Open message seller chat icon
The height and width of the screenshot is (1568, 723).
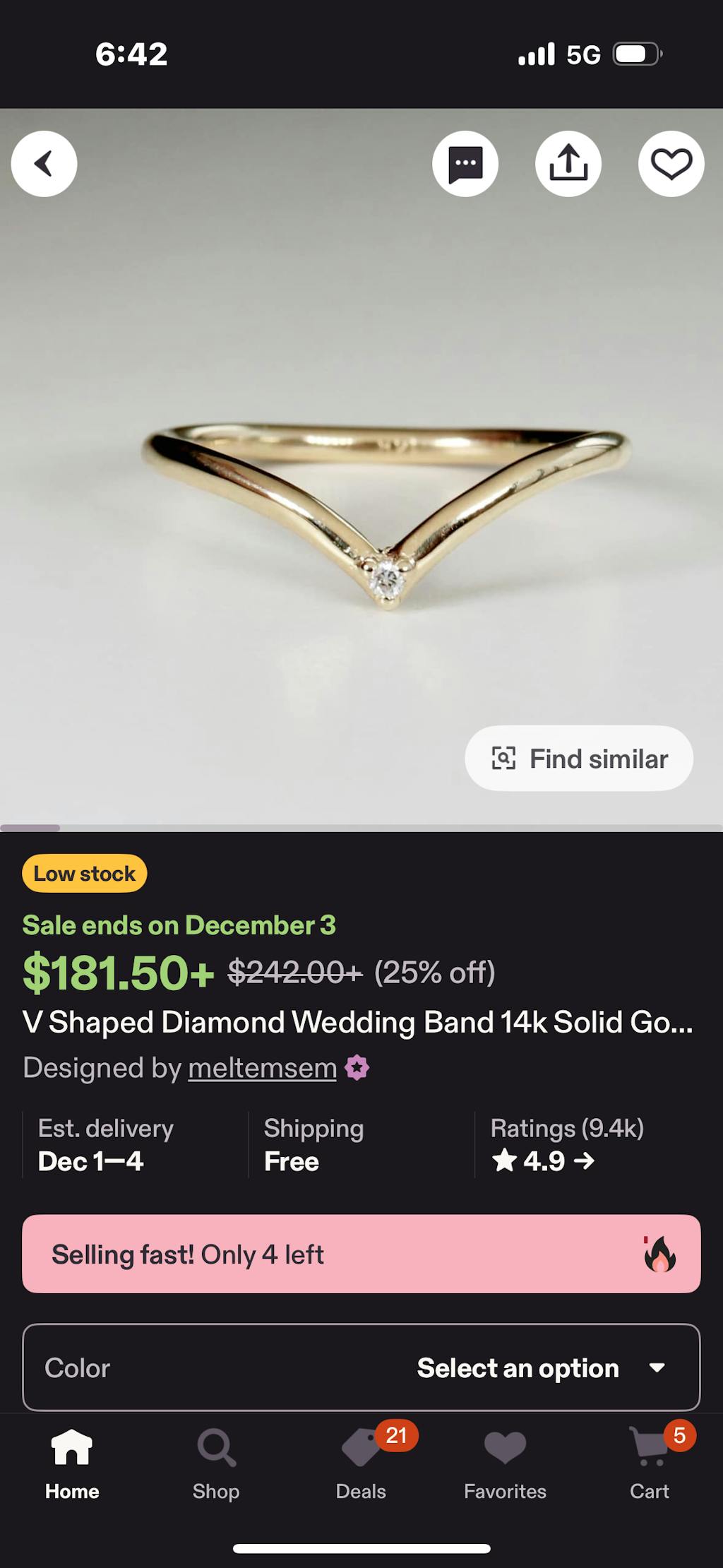(x=465, y=164)
